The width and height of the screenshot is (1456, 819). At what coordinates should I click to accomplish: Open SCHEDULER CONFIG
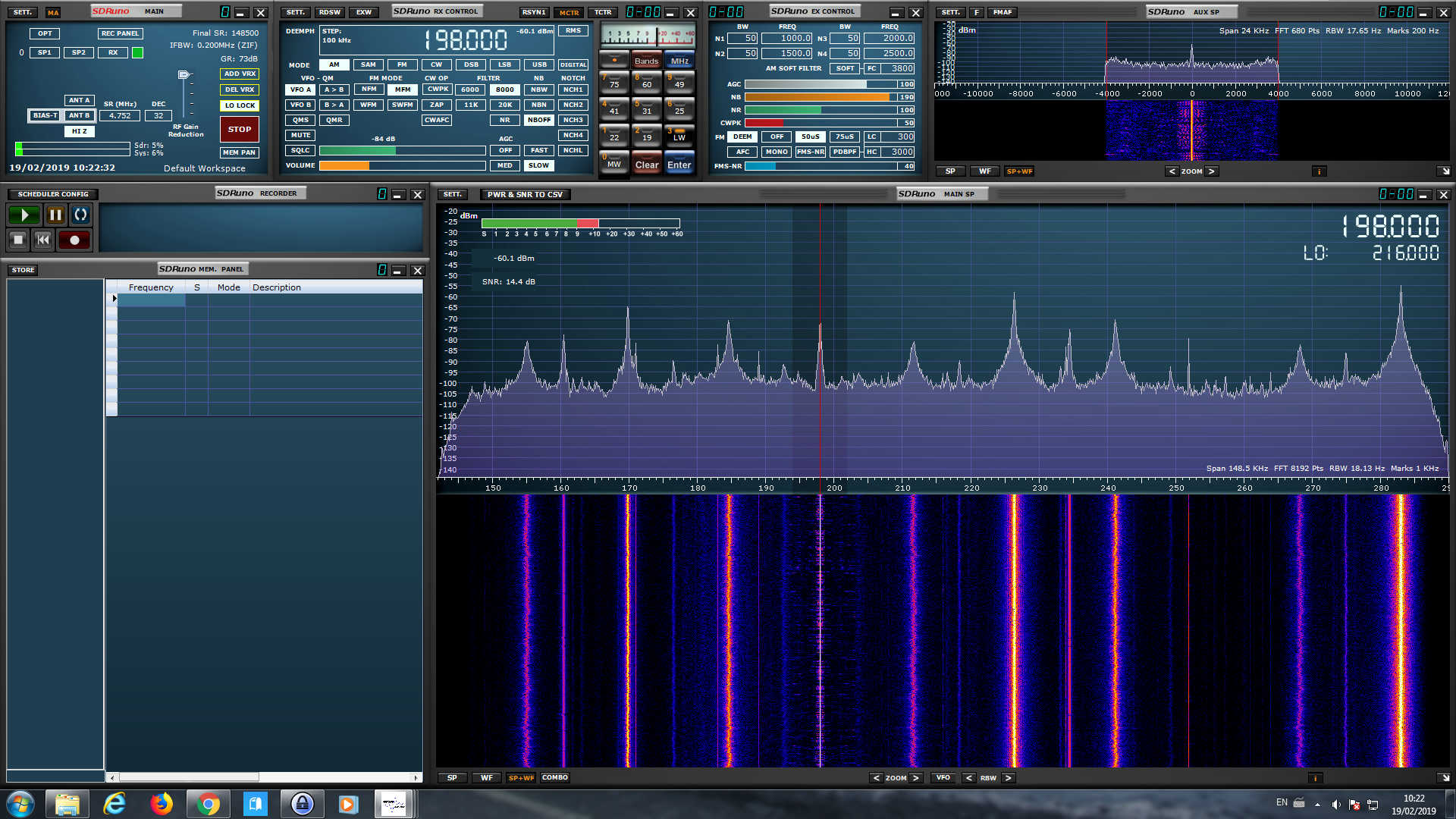[x=53, y=194]
